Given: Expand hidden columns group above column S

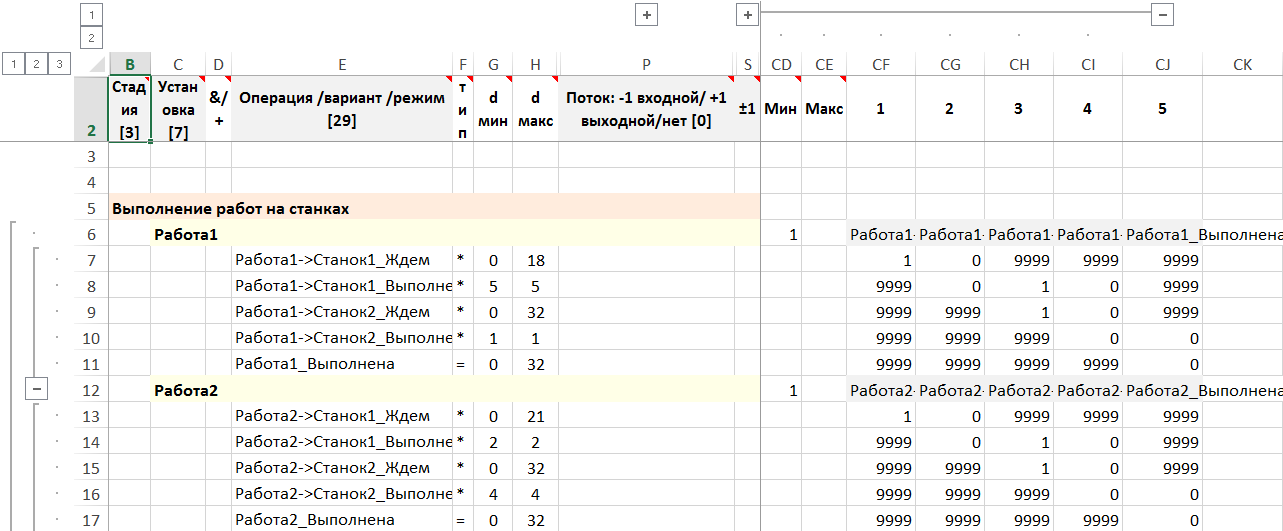Looking at the screenshot, I should tap(746, 15).
